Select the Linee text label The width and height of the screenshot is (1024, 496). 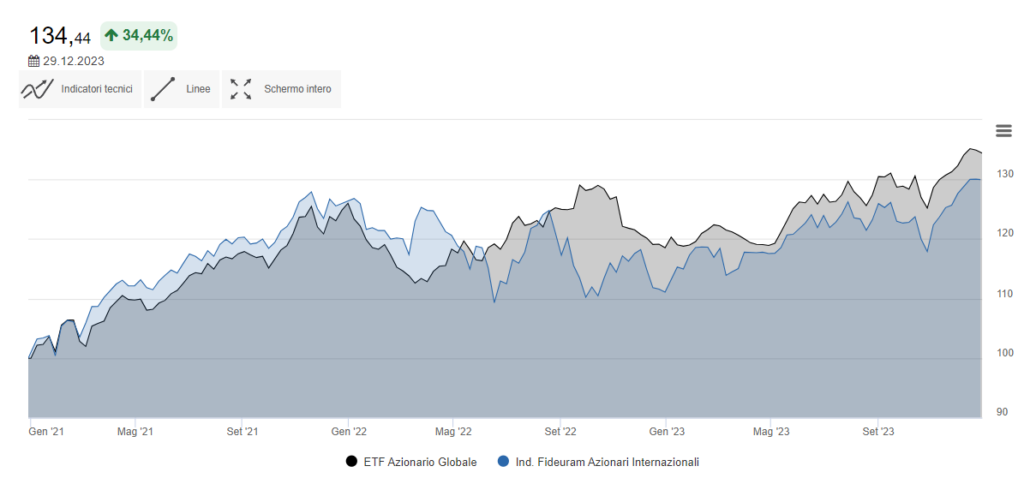click(x=198, y=89)
